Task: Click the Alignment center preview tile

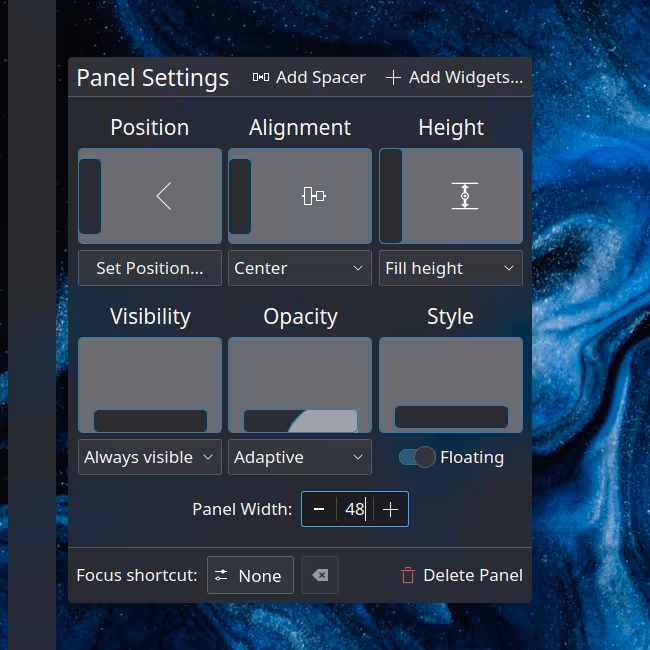Action: pos(300,196)
